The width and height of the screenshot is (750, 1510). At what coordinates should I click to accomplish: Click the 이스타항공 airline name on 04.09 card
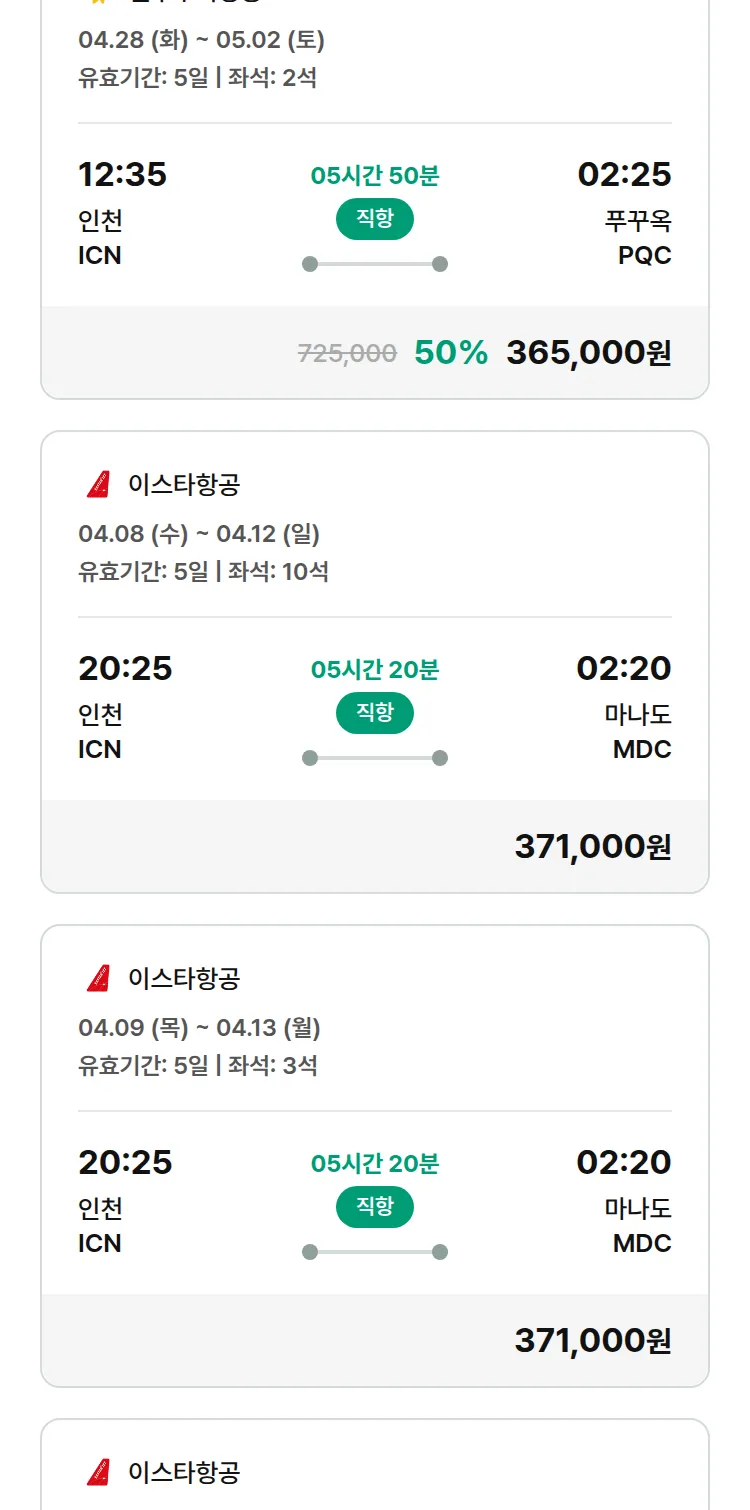184,978
